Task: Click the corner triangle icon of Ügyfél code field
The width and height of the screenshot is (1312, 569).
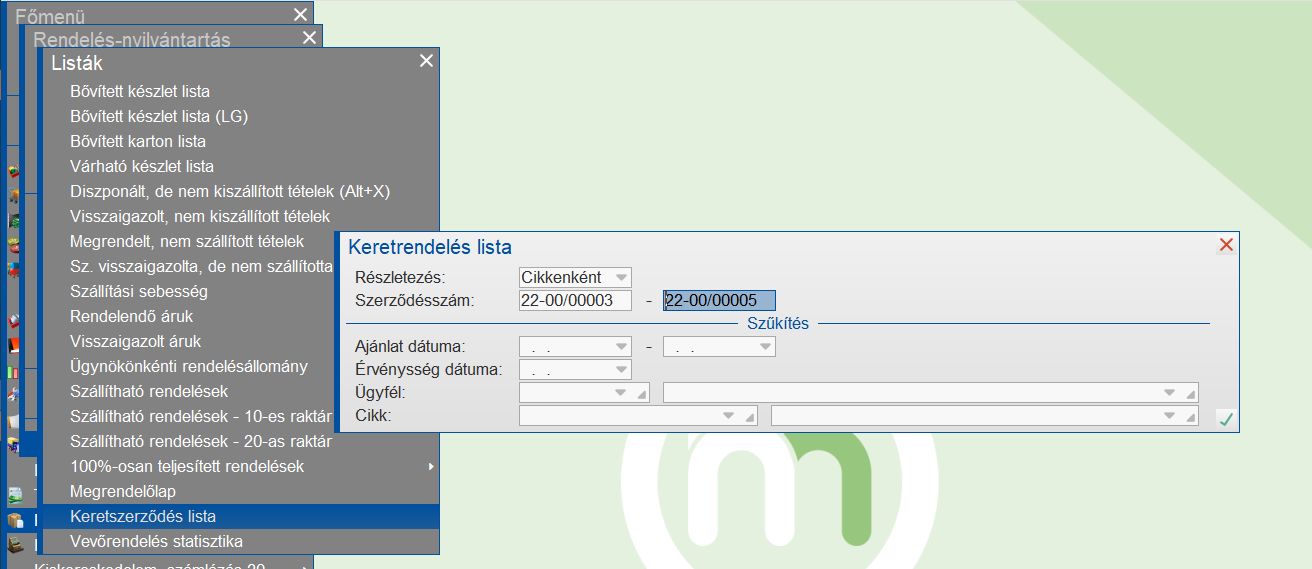Action: click(642, 395)
